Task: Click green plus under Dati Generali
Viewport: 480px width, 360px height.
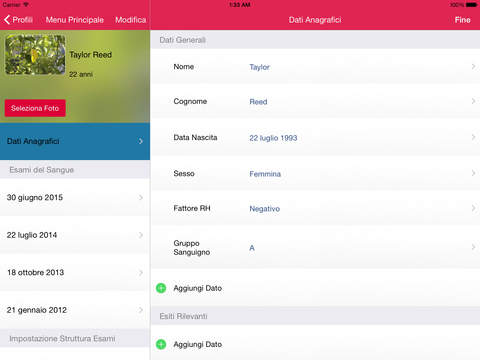Action: tap(161, 288)
